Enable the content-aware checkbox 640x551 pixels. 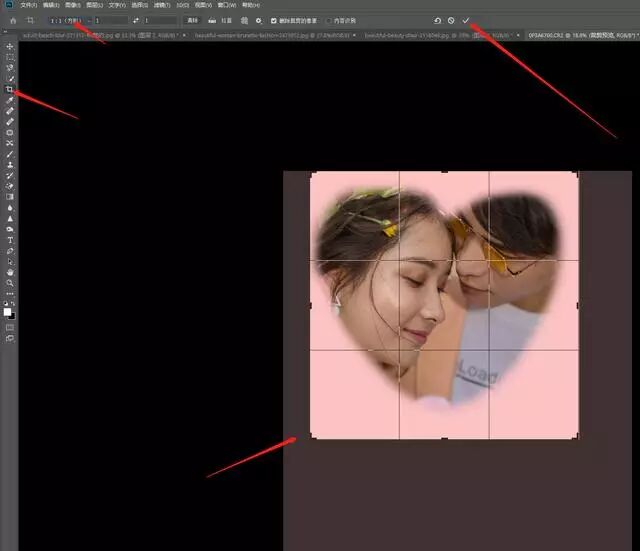pos(329,20)
